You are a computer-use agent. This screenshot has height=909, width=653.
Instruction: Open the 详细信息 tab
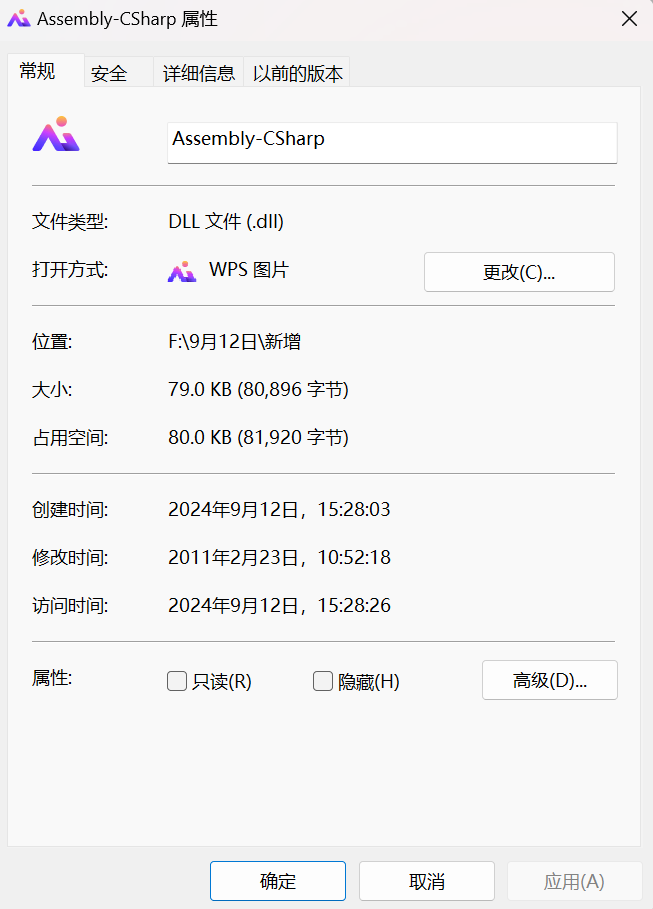point(199,73)
